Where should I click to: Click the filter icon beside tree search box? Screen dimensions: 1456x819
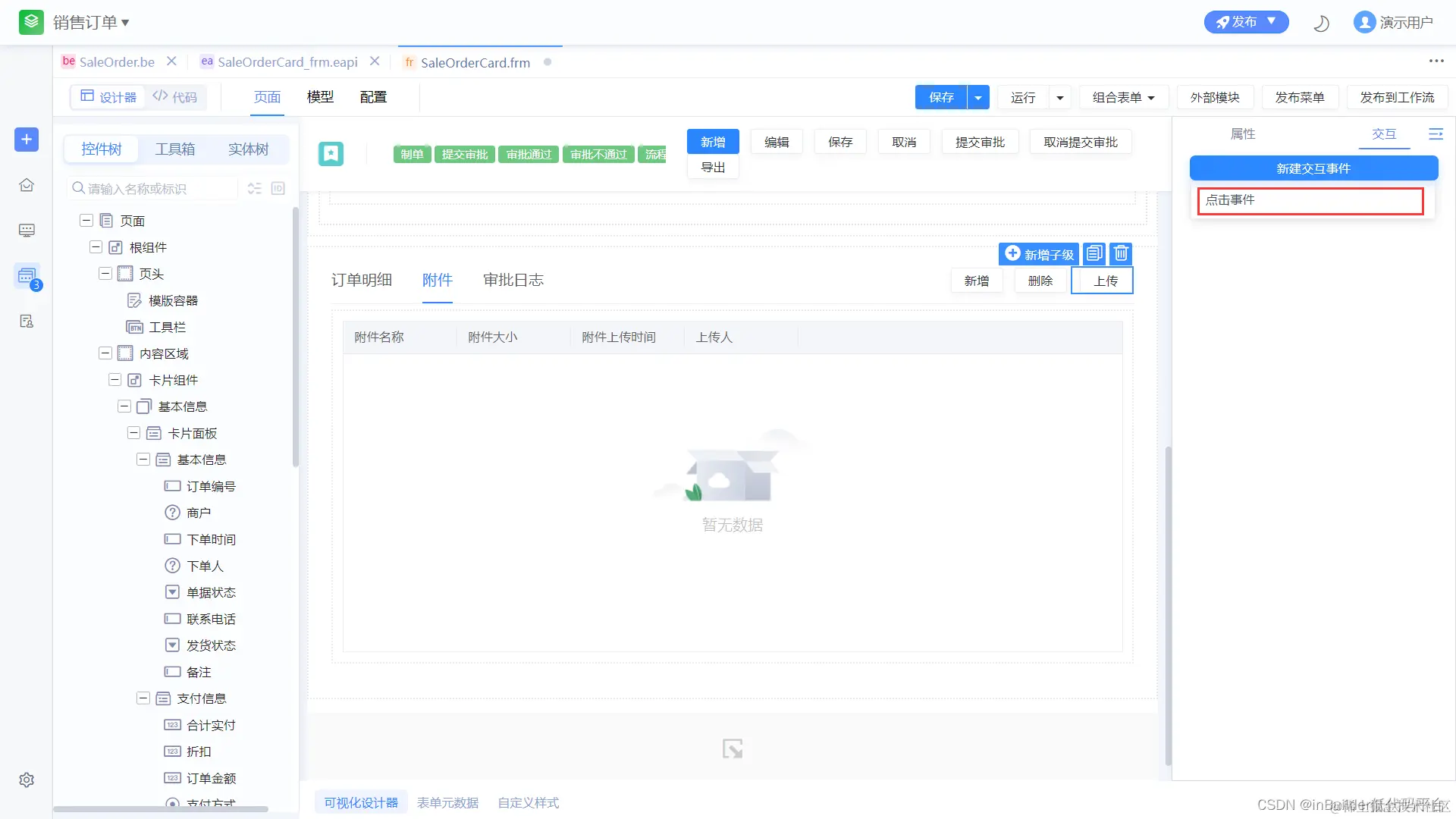[x=255, y=188]
